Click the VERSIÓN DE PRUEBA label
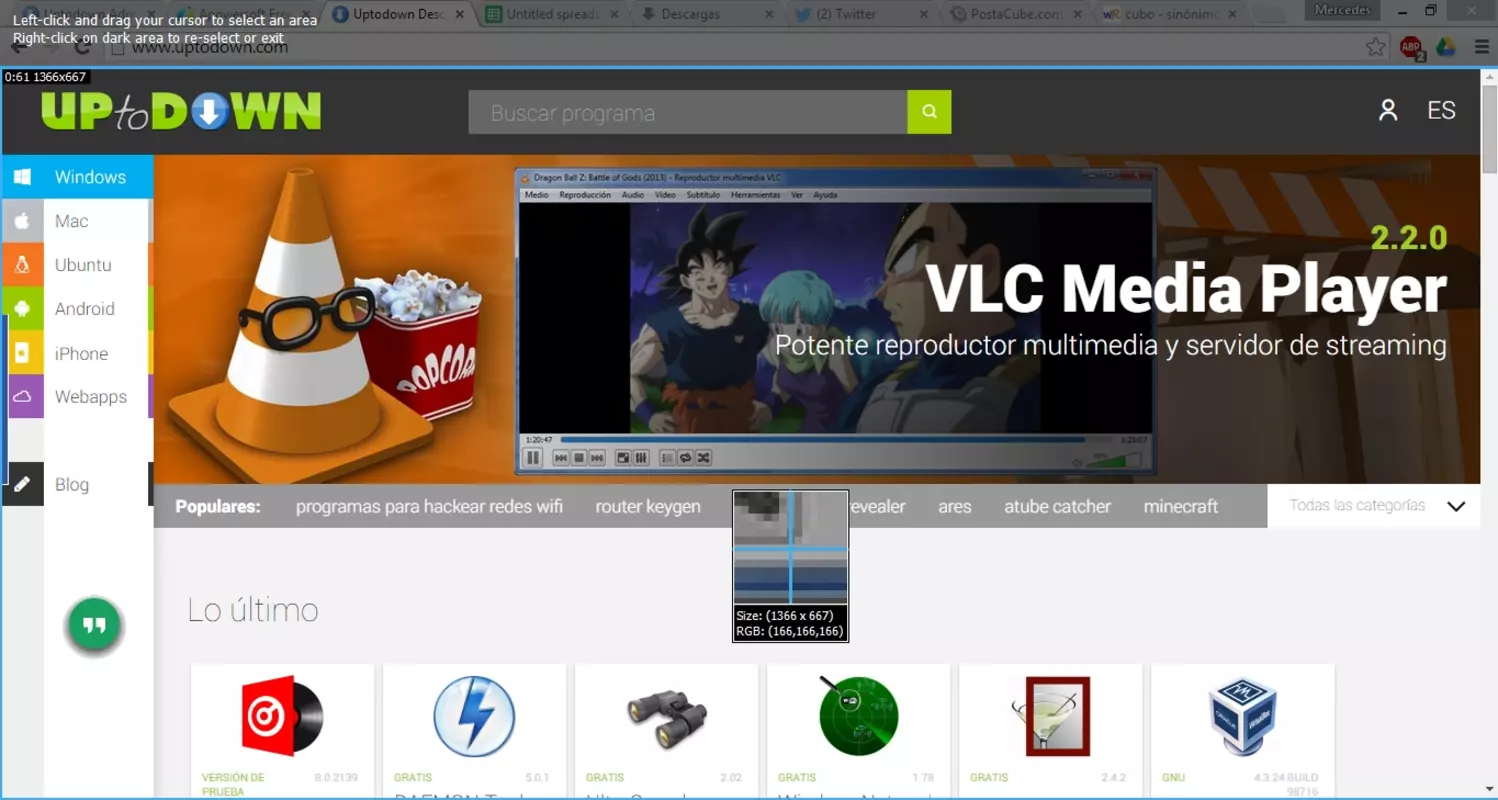 pos(233,784)
